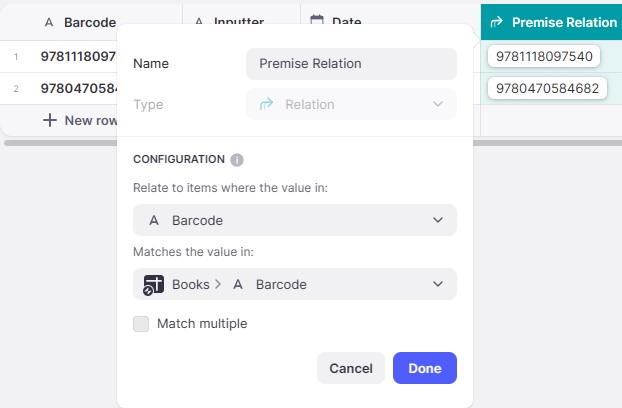Click the Name field containing Premise Relation
Viewport: 622px width, 408px height.
click(x=351, y=63)
